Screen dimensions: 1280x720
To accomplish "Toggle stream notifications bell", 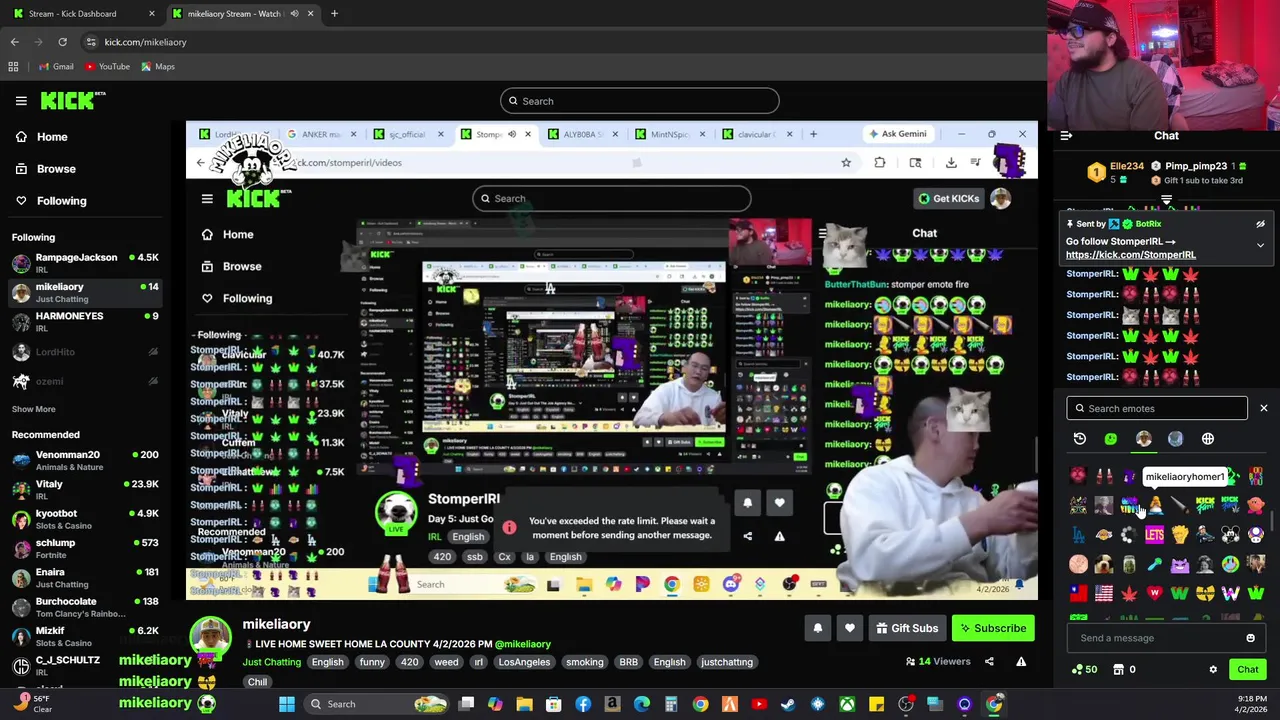I will tap(817, 628).
